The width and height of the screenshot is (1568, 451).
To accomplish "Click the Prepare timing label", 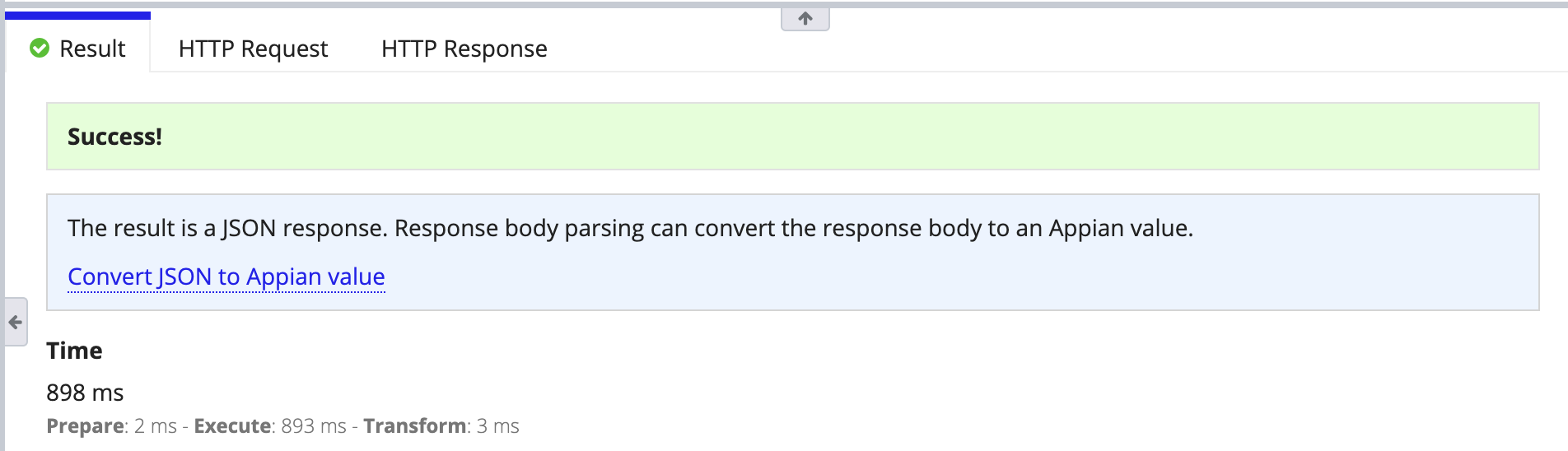I will pos(86,426).
